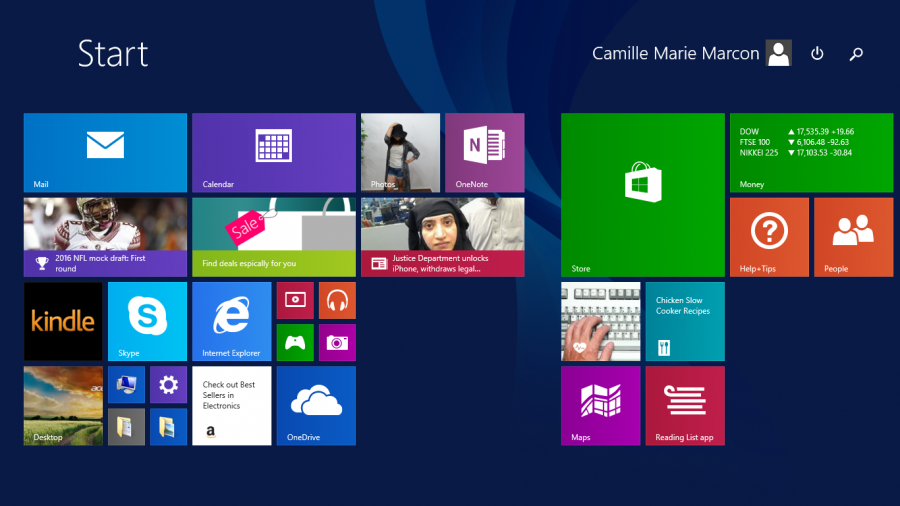Click the Search magnifier icon
Image resolution: width=900 pixels, height=506 pixels.
click(x=856, y=54)
